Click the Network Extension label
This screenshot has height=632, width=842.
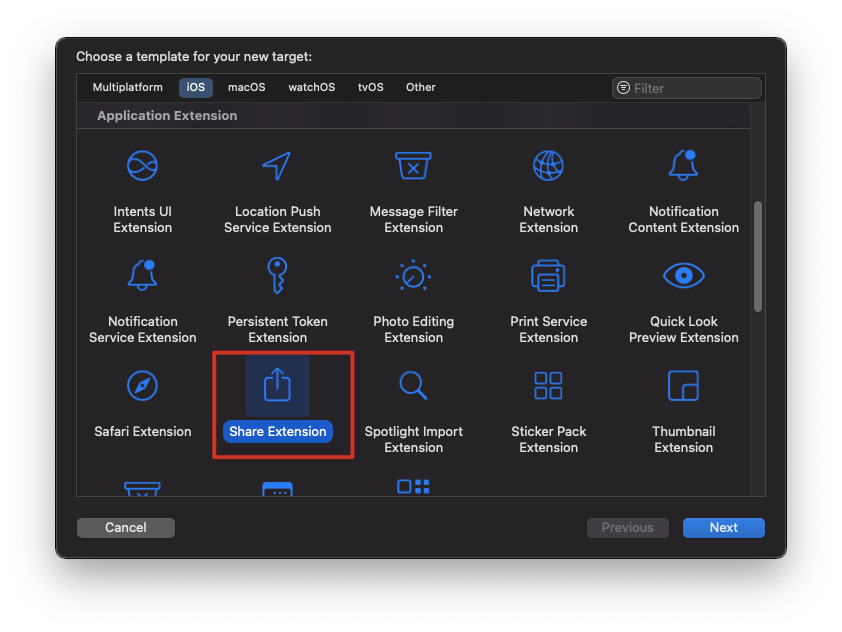click(548, 219)
